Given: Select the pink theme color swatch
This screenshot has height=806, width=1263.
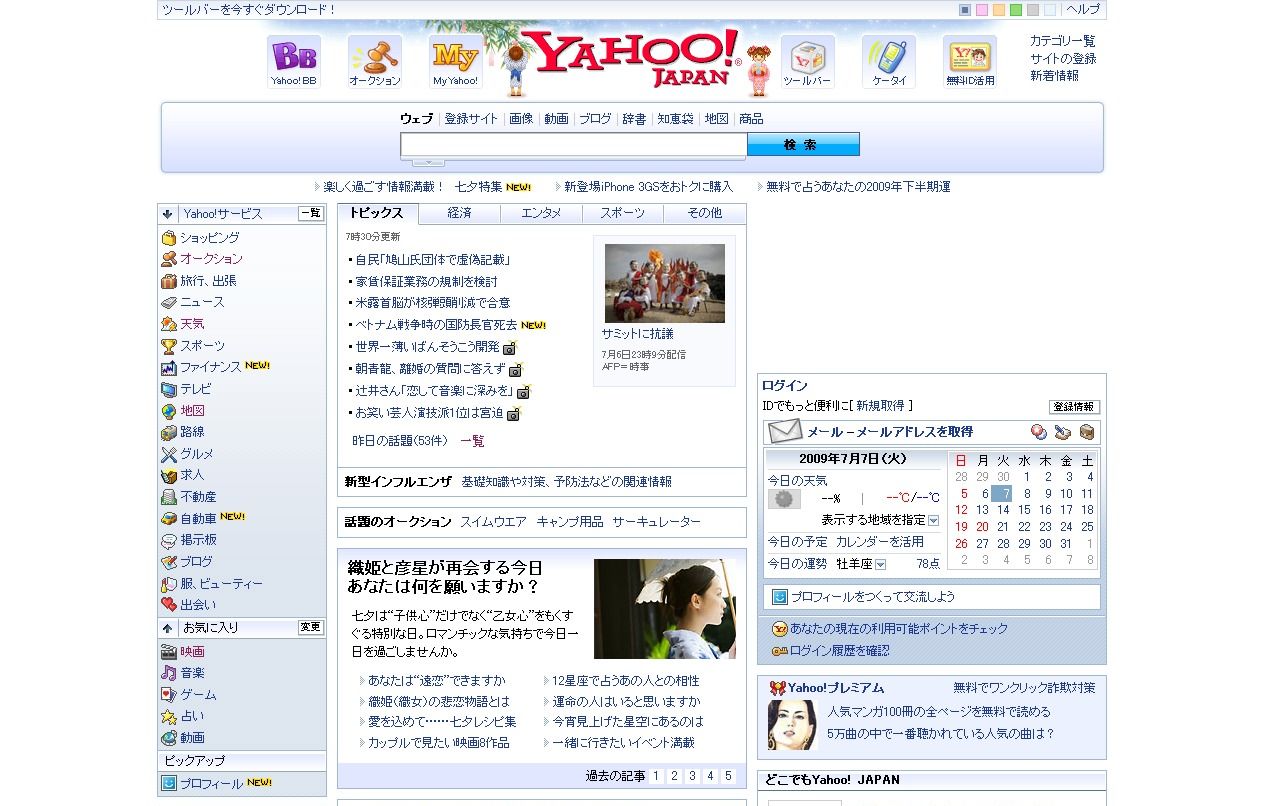Looking at the screenshot, I should pos(982,10).
